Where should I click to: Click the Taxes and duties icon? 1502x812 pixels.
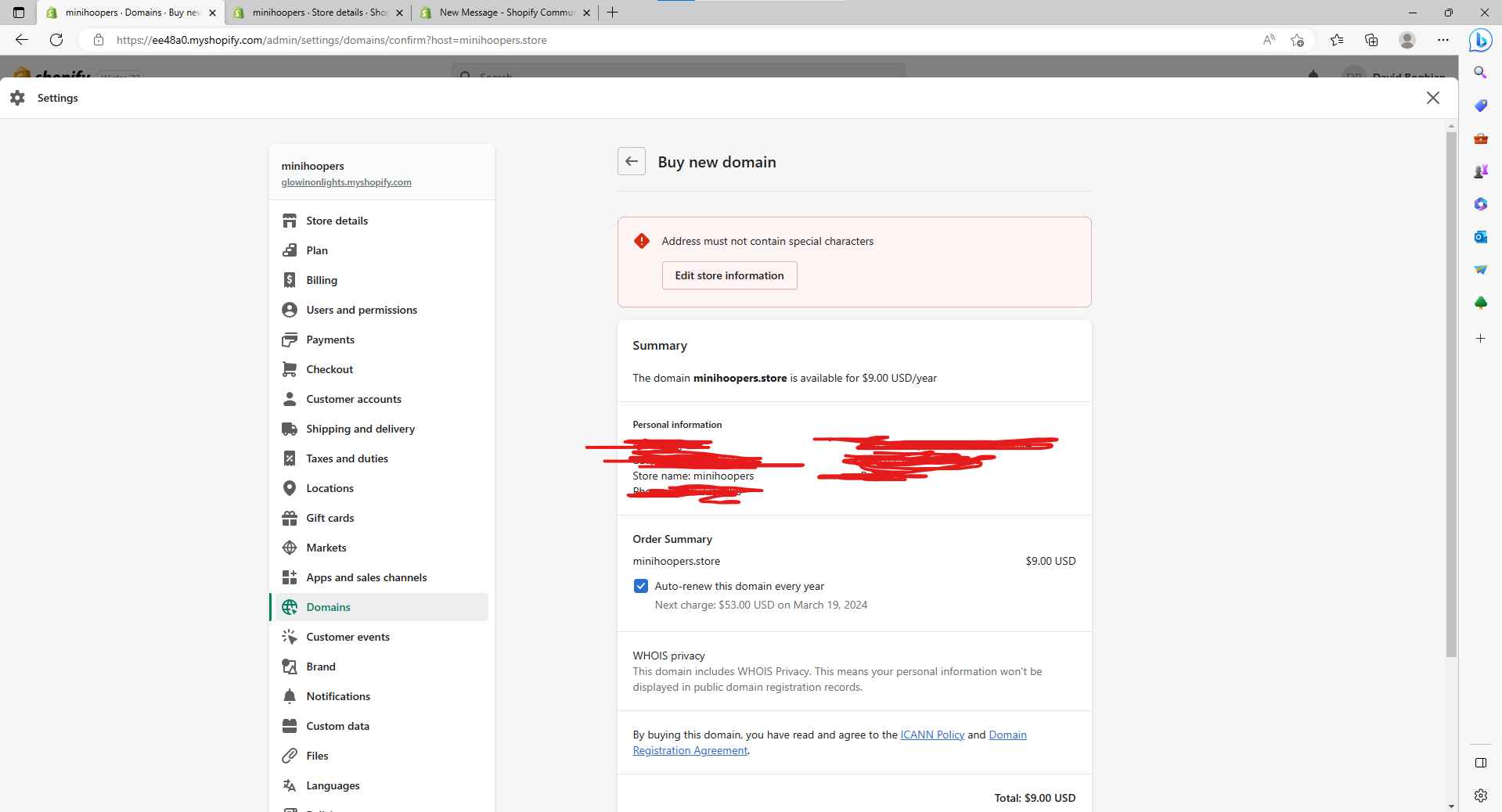click(x=290, y=458)
